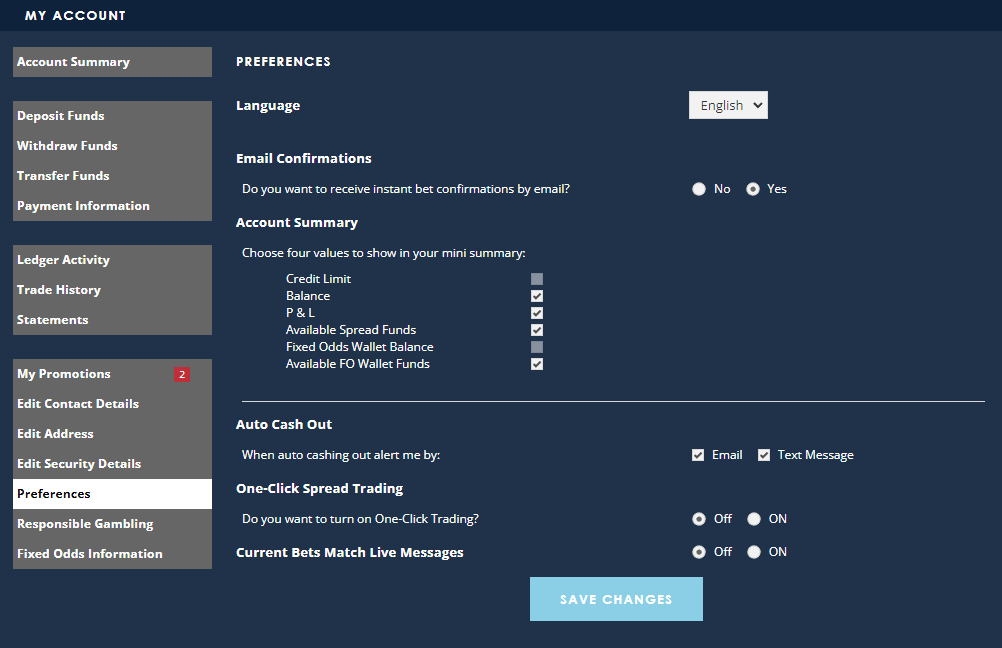Check Fixed Odds Wallet Balance option

[537, 346]
